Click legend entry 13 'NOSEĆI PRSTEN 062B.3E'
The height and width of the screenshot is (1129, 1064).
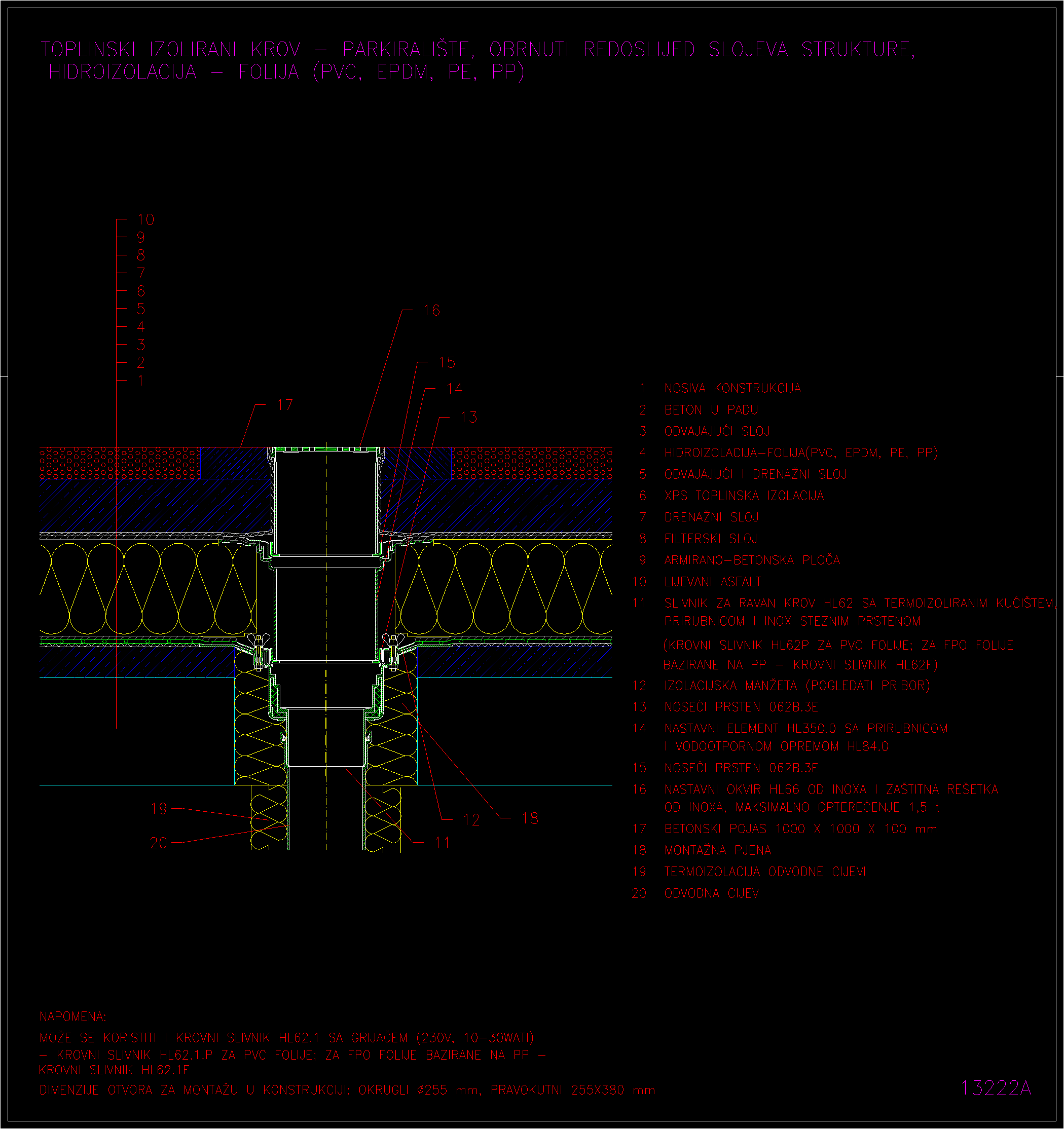tap(741, 707)
